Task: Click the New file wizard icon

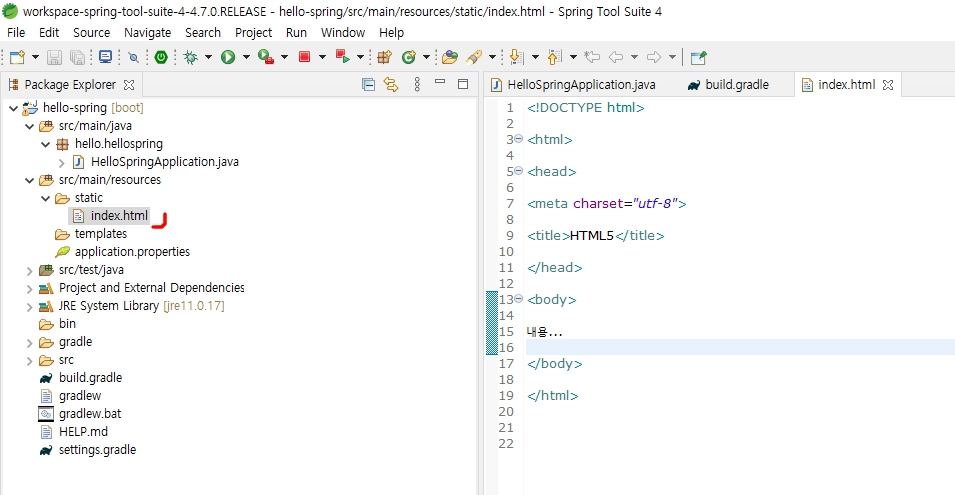Action: [x=17, y=58]
